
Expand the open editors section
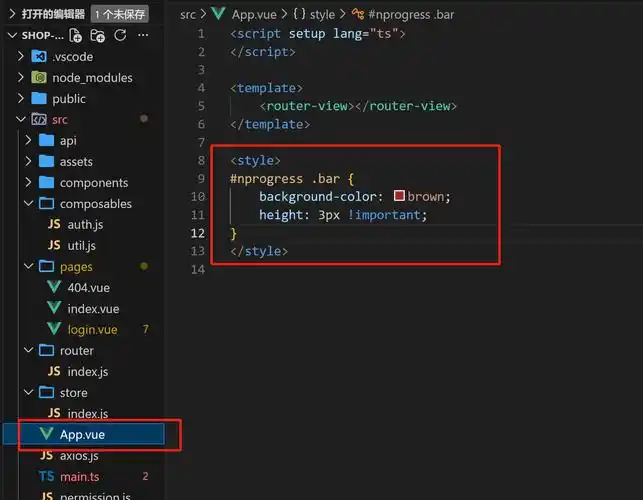(12, 14)
